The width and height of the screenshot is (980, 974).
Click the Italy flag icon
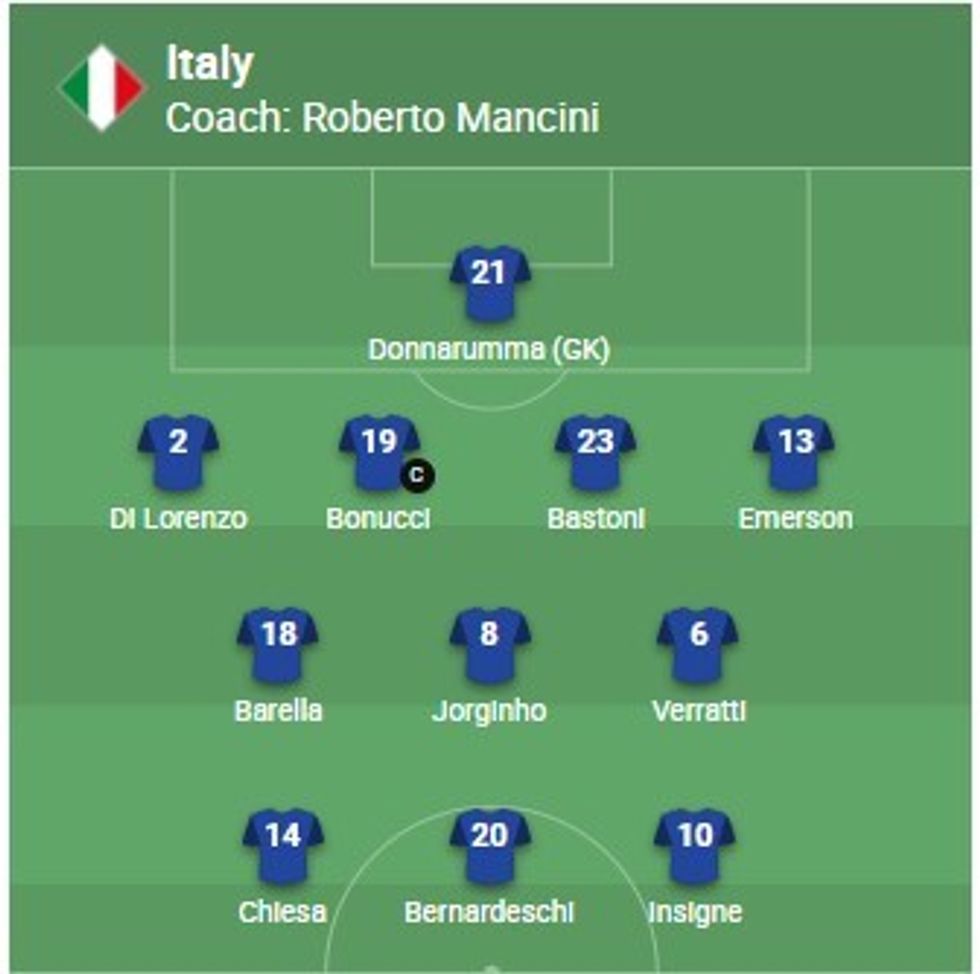click(102, 88)
